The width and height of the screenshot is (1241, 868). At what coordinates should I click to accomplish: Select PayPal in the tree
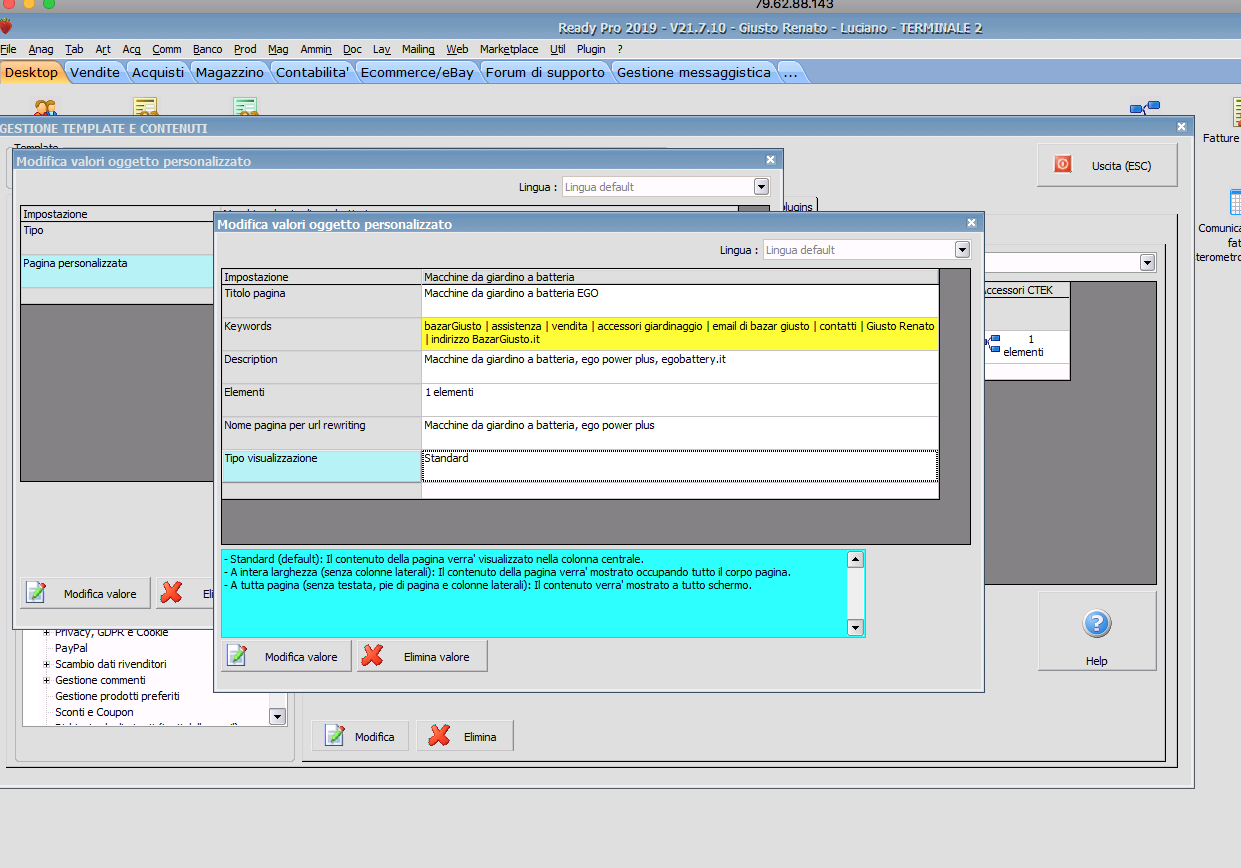[71, 648]
